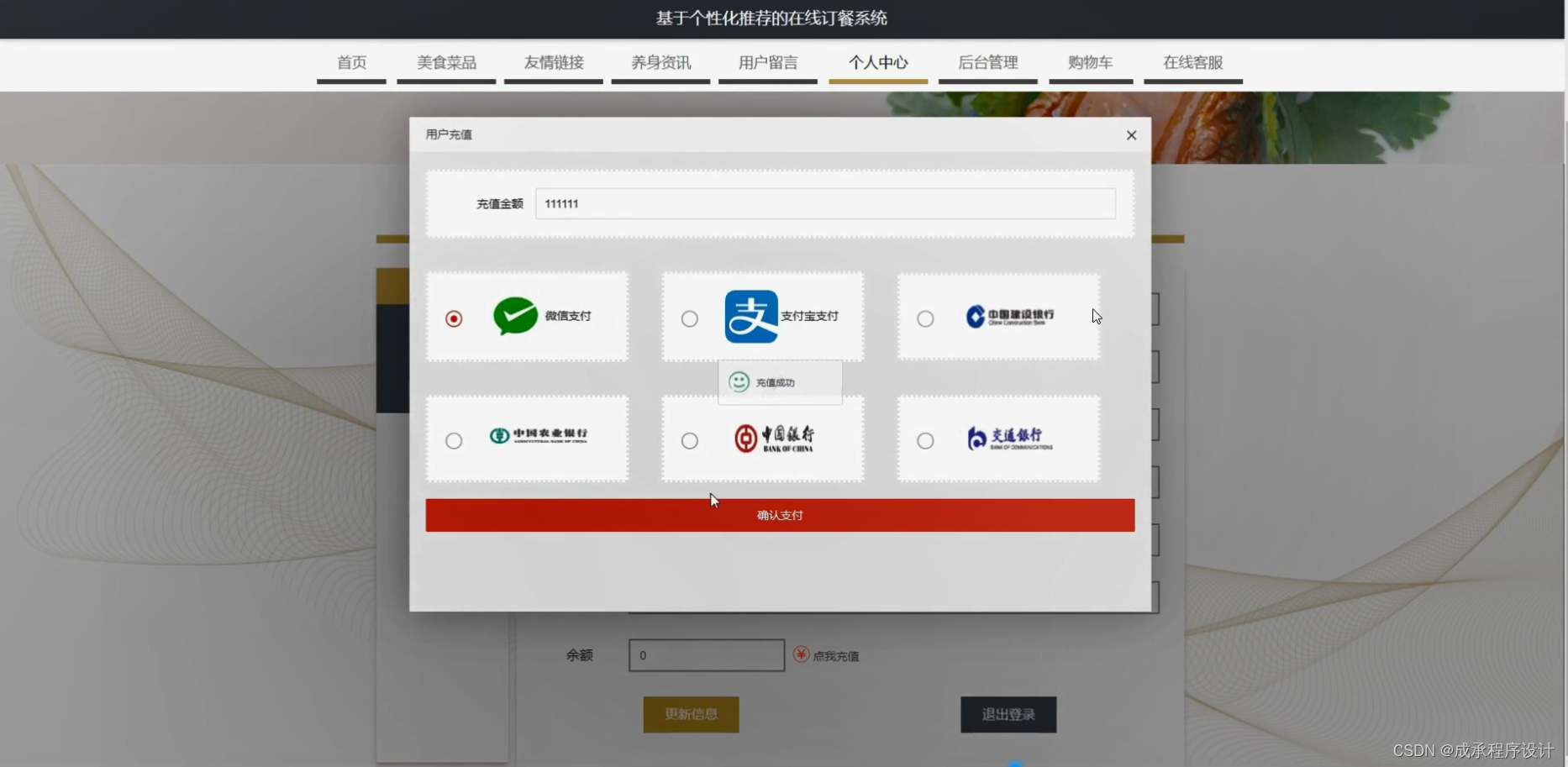
Task: Open the 购物车 nav tab
Action: click(x=1091, y=63)
